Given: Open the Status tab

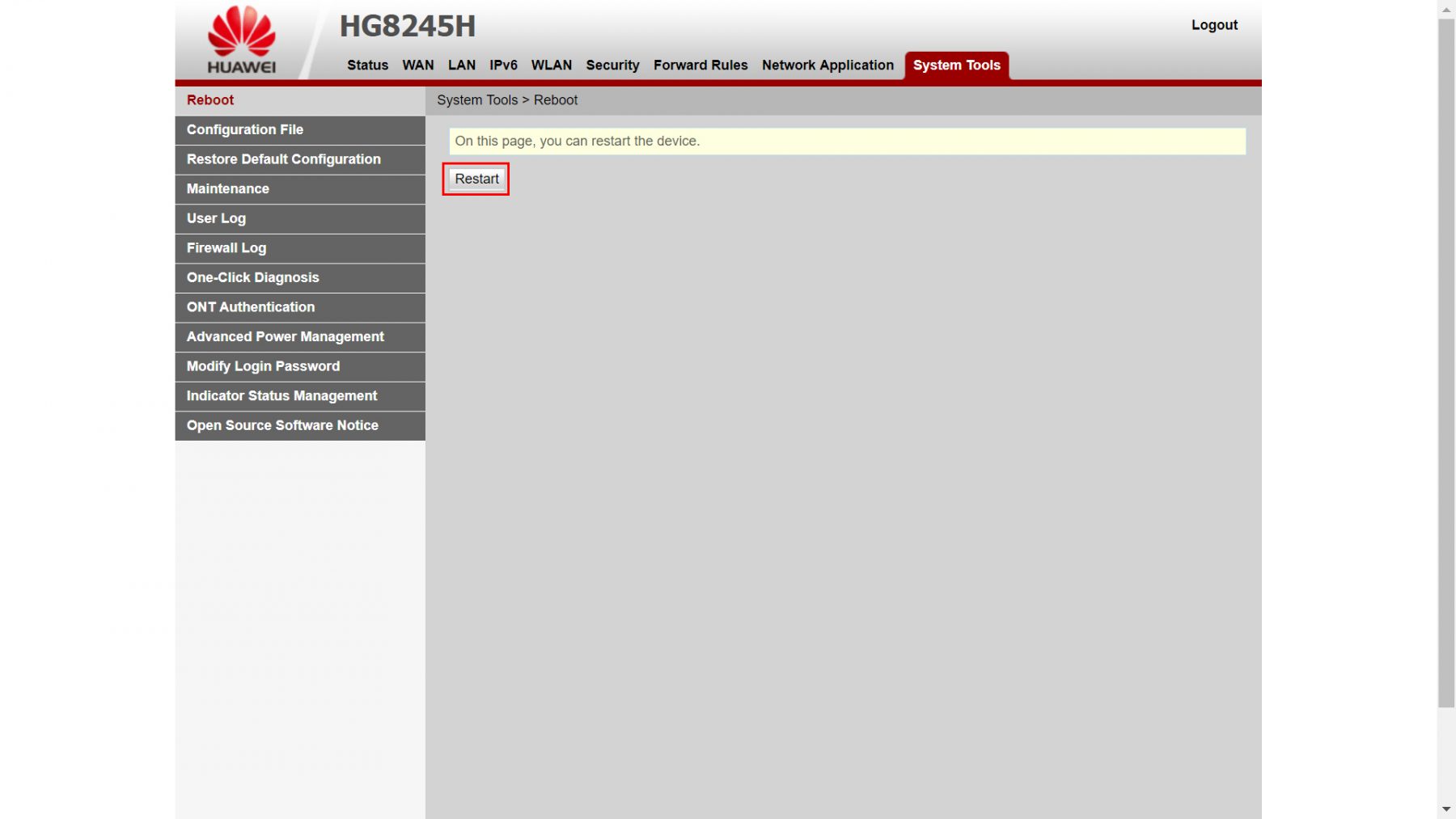Looking at the screenshot, I should pos(367,65).
